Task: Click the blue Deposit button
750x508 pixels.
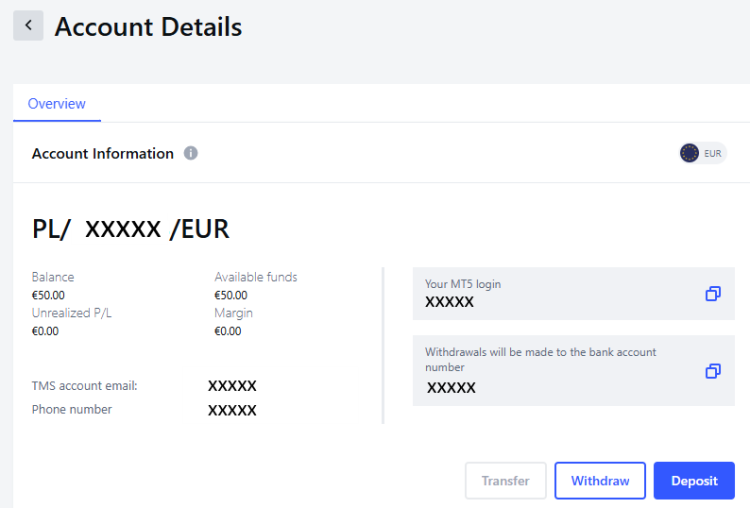Action: pos(694,481)
